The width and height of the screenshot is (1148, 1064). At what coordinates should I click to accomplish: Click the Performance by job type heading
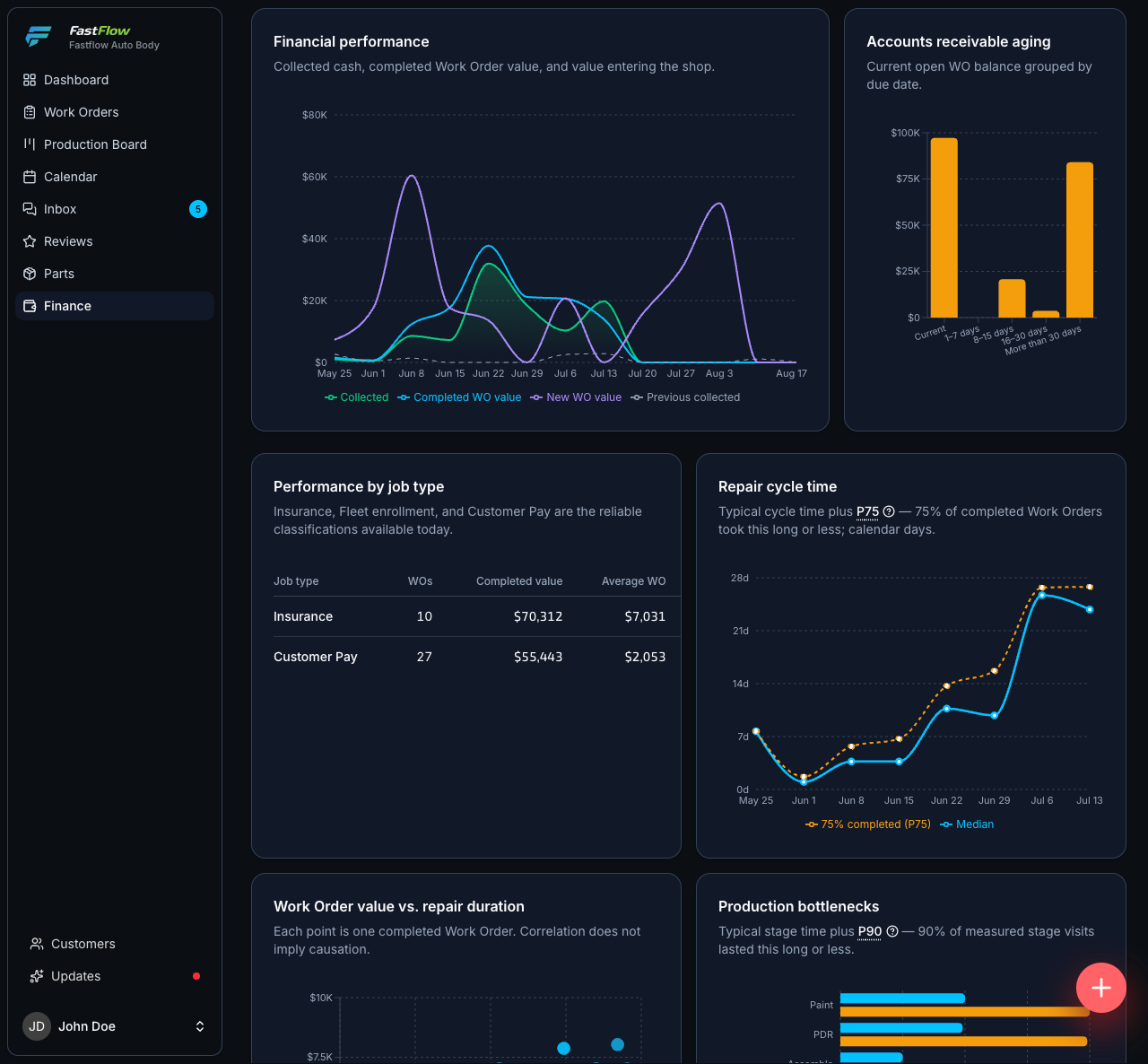[x=359, y=486]
